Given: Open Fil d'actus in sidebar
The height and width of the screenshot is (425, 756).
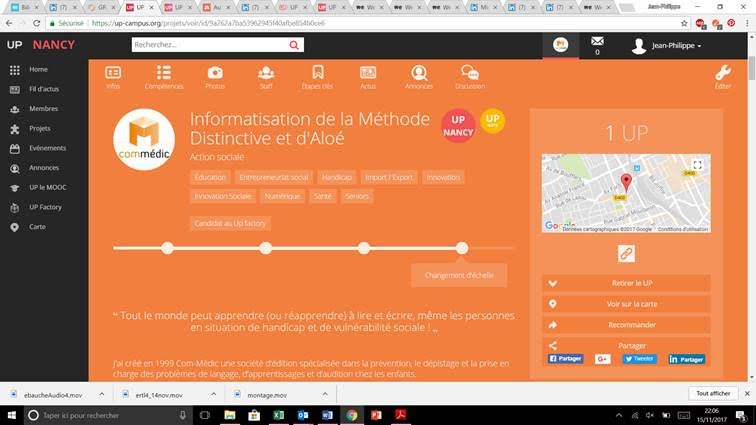Looking at the screenshot, I should (x=44, y=89).
